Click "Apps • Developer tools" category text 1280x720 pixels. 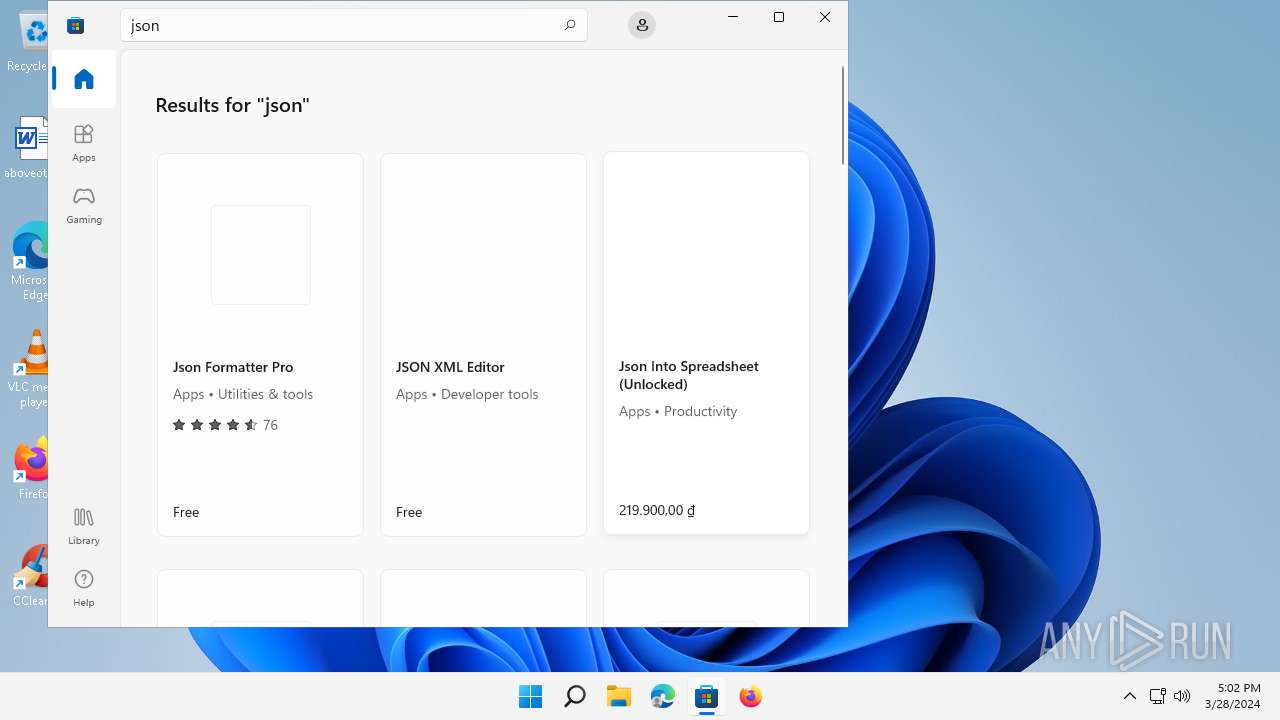coord(467,394)
